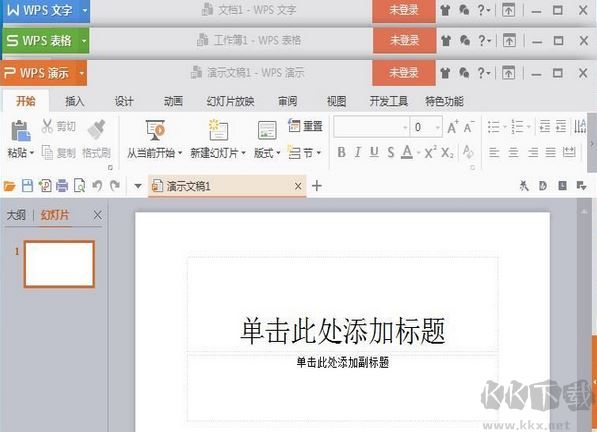The image size is (597, 432).
Task: Click the Undo arrow icon
Action: (97, 186)
